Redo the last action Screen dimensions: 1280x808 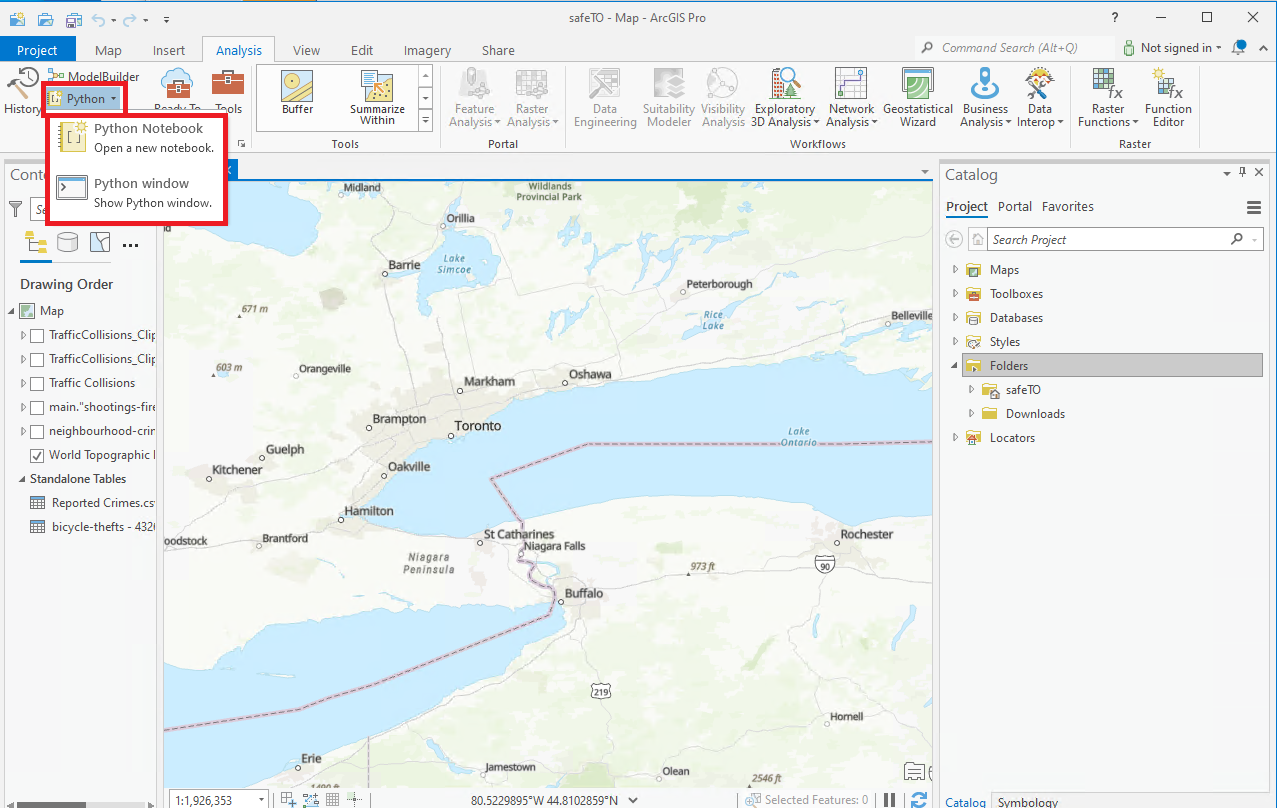click(131, 19)
